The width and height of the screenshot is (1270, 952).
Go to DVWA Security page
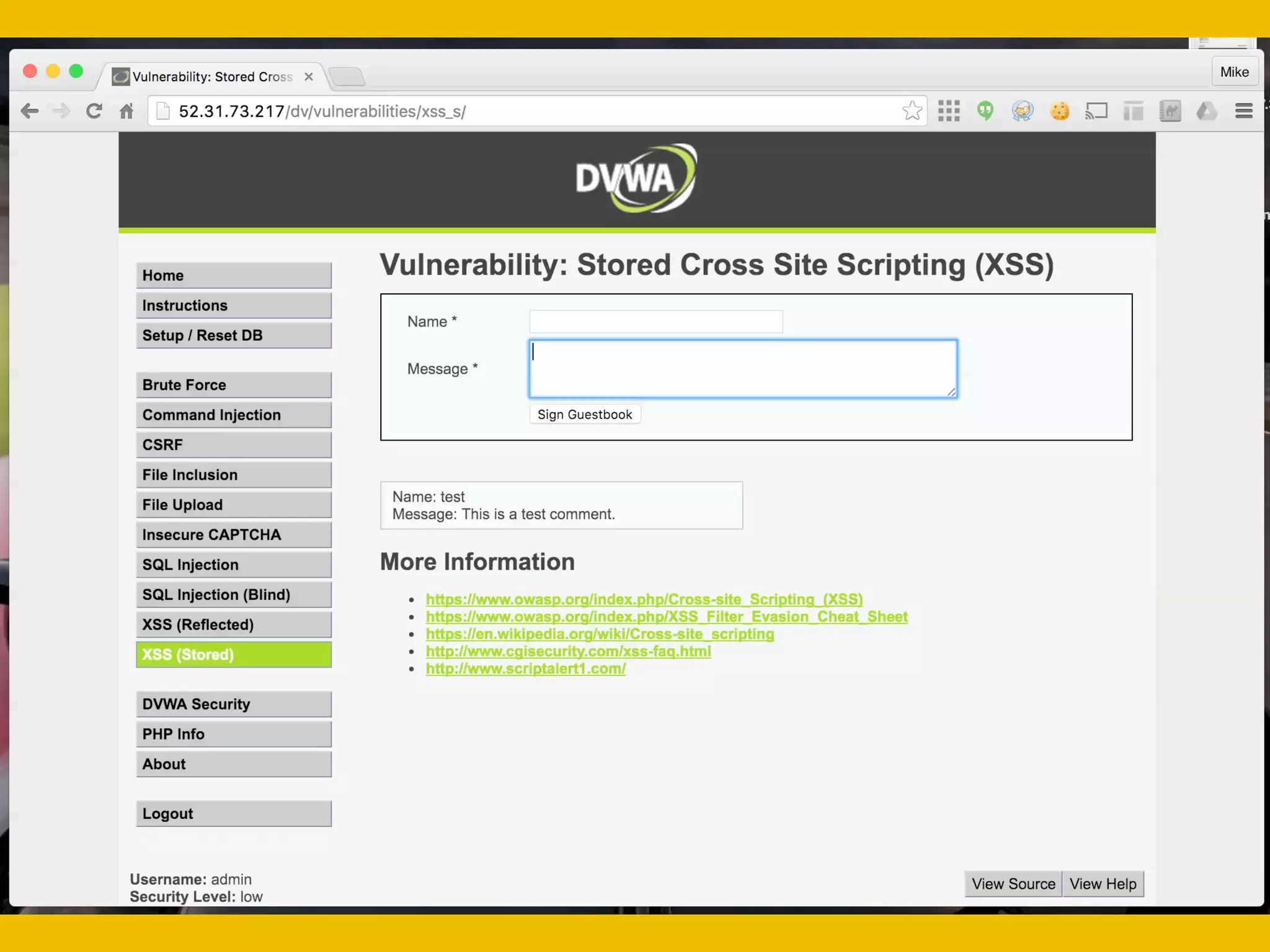233,704
